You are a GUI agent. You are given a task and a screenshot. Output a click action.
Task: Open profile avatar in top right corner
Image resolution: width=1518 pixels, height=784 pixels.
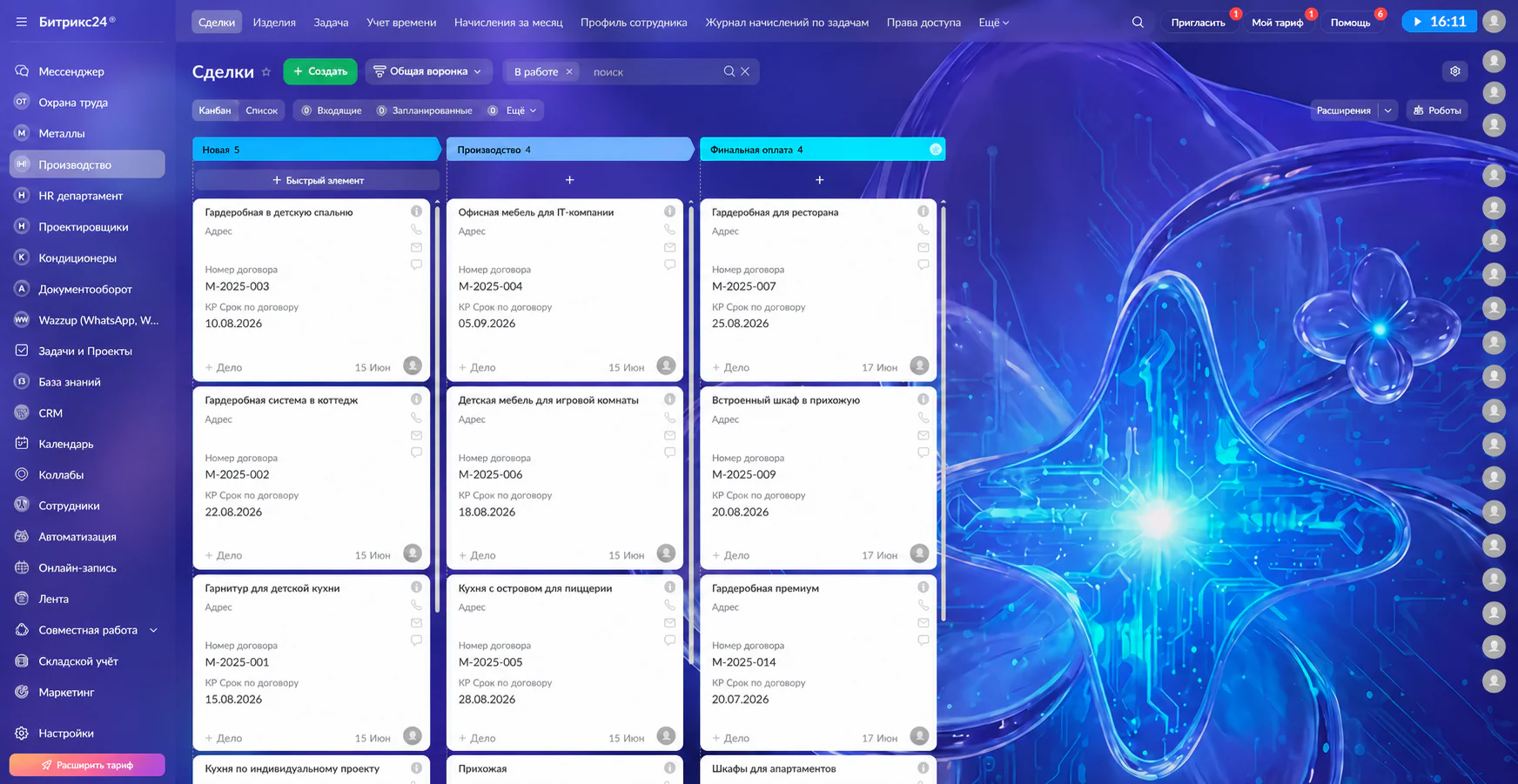coord(1494,22)
